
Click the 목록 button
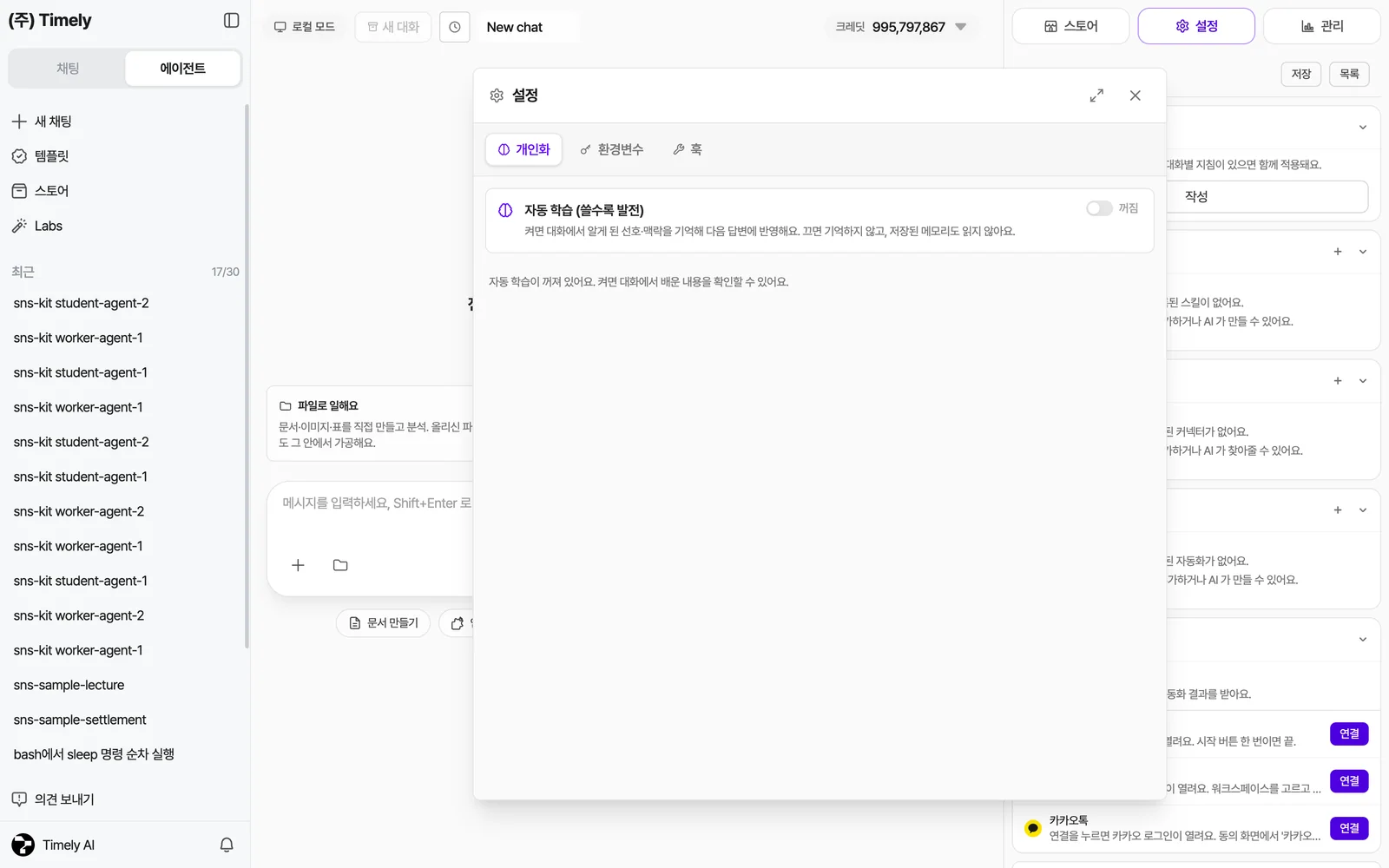coord(1349,74)
